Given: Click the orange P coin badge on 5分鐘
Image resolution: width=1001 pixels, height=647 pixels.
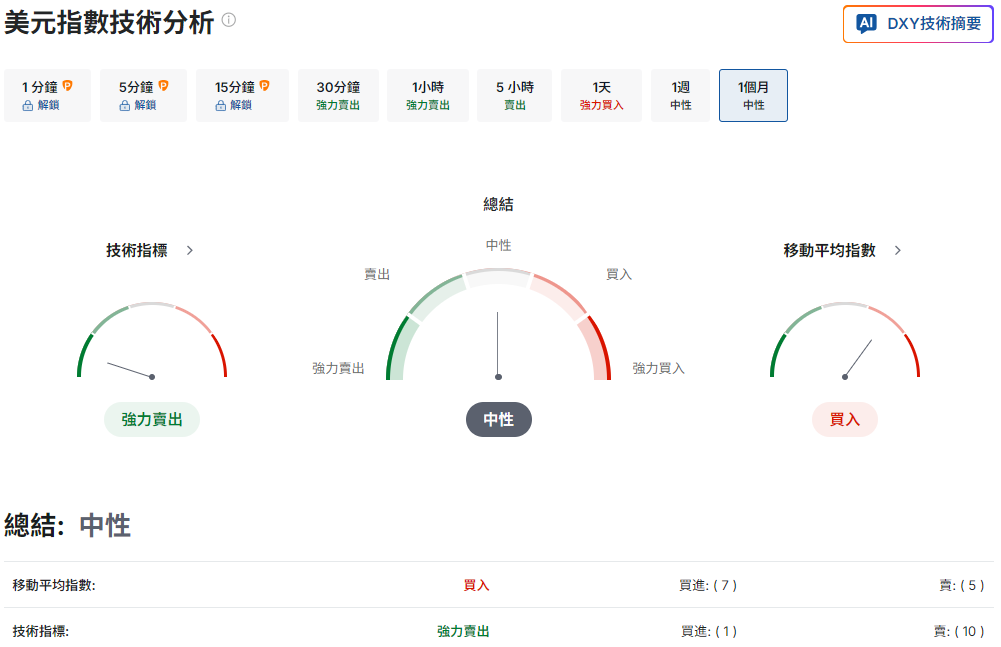Looking at the screenshot, I should [x=164, y=86].
